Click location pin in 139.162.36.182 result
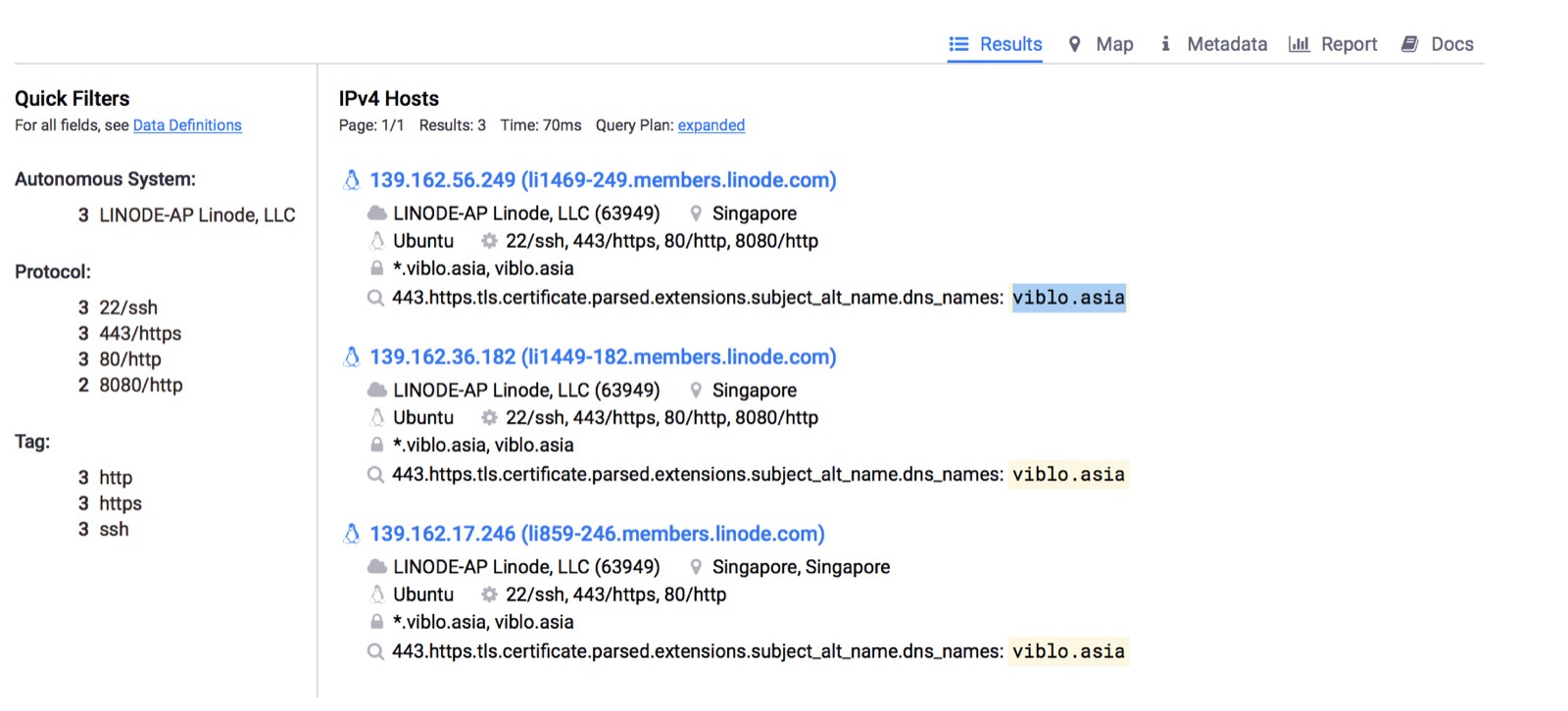The image size is (1568, 711). [x=696, y=390]
